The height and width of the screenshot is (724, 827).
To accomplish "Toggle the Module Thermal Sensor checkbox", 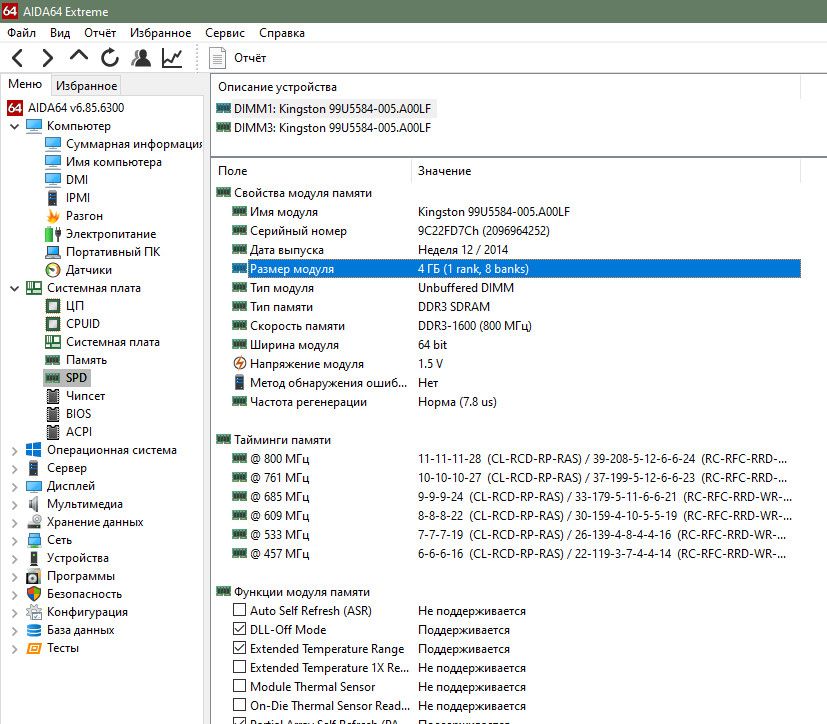I will point(239,686).
